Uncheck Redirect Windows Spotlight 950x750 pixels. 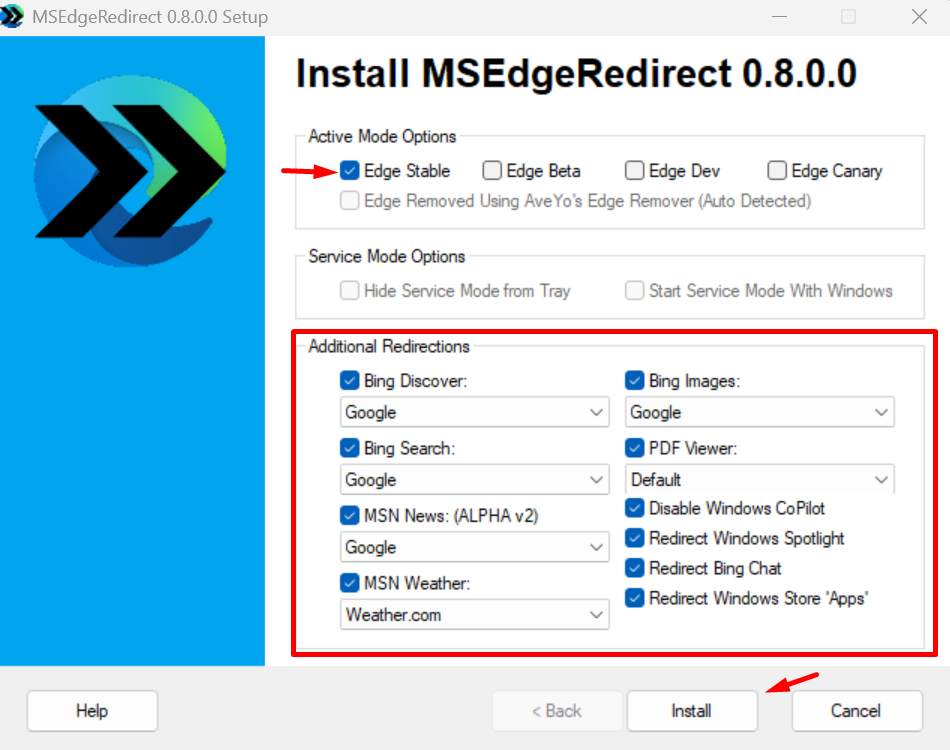point(634,538)
